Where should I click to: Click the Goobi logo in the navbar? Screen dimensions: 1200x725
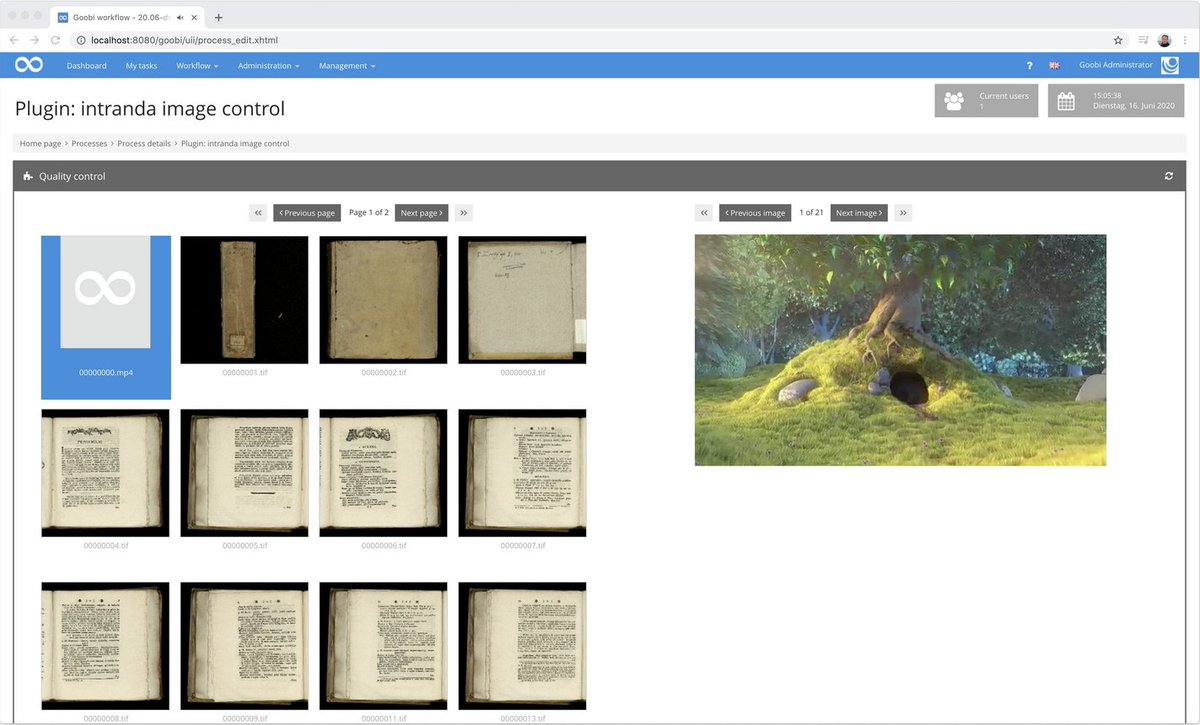[28, 64]
